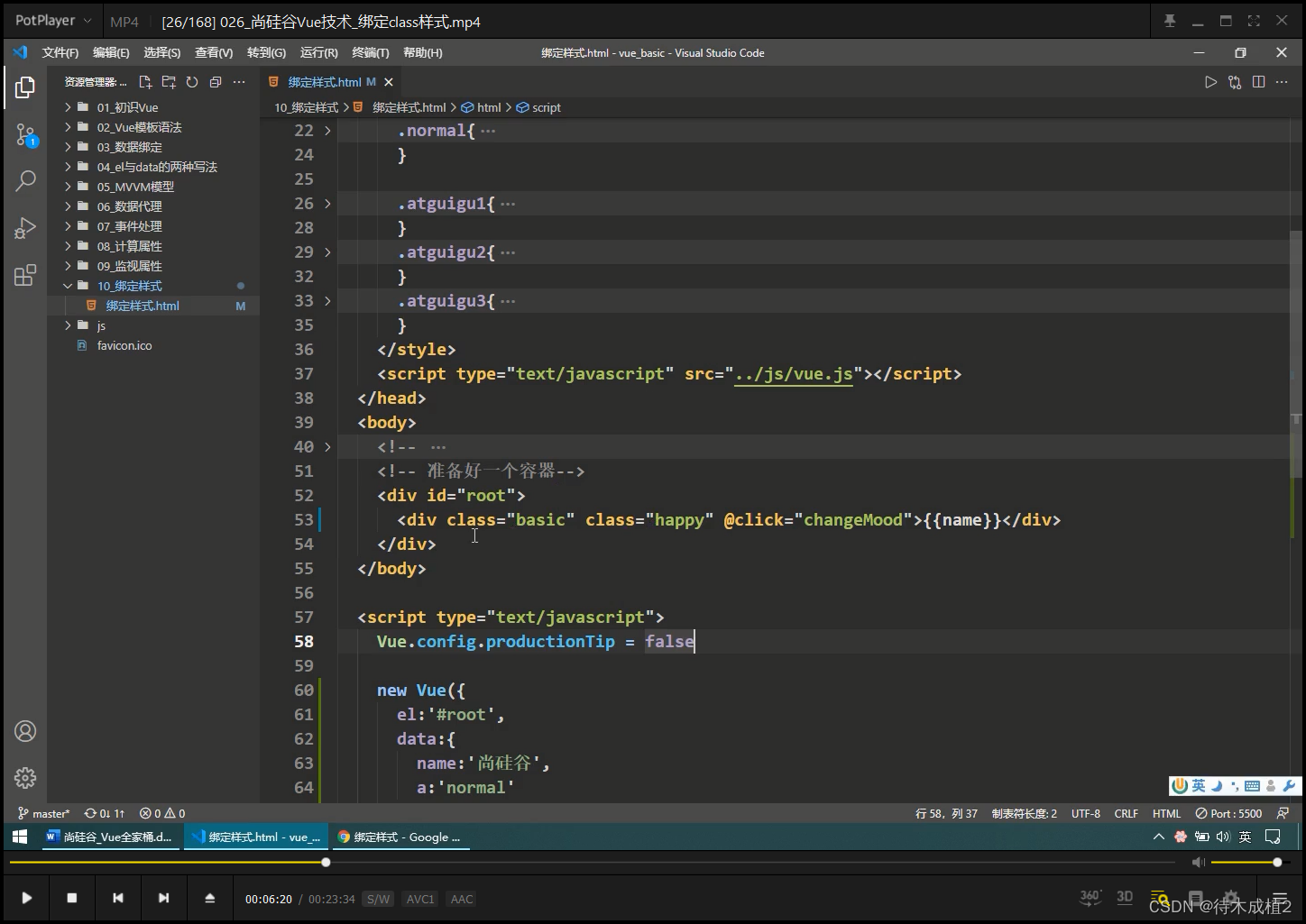Click PotPlayer eject open-file button
The image size is (1306, 924).
pos(209,898)
